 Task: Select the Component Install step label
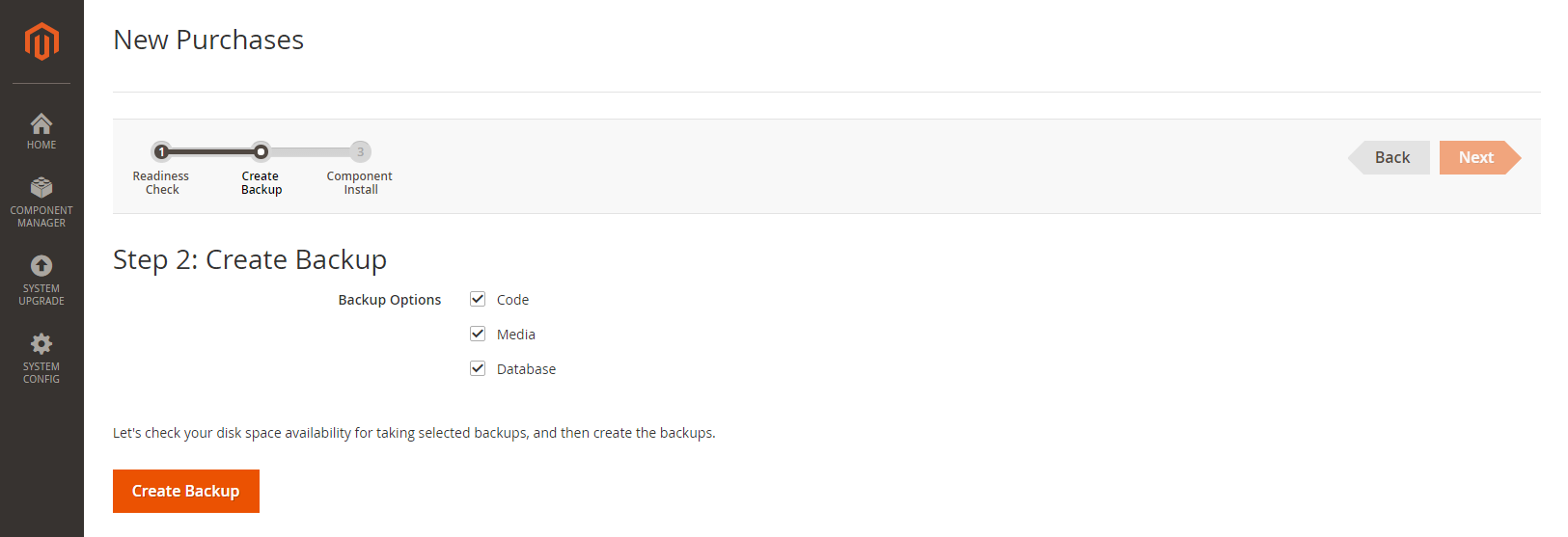[360, 183]
